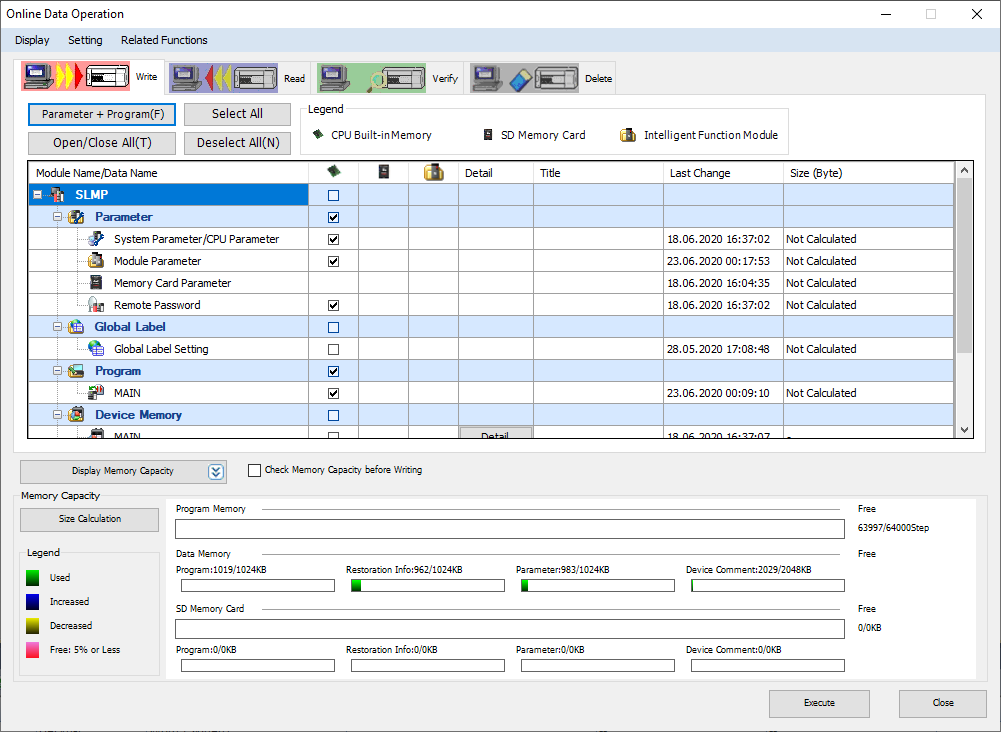Screen dimensions: 1001x732
Task: Click the Remote Password icon
Action: coord(96,304)
